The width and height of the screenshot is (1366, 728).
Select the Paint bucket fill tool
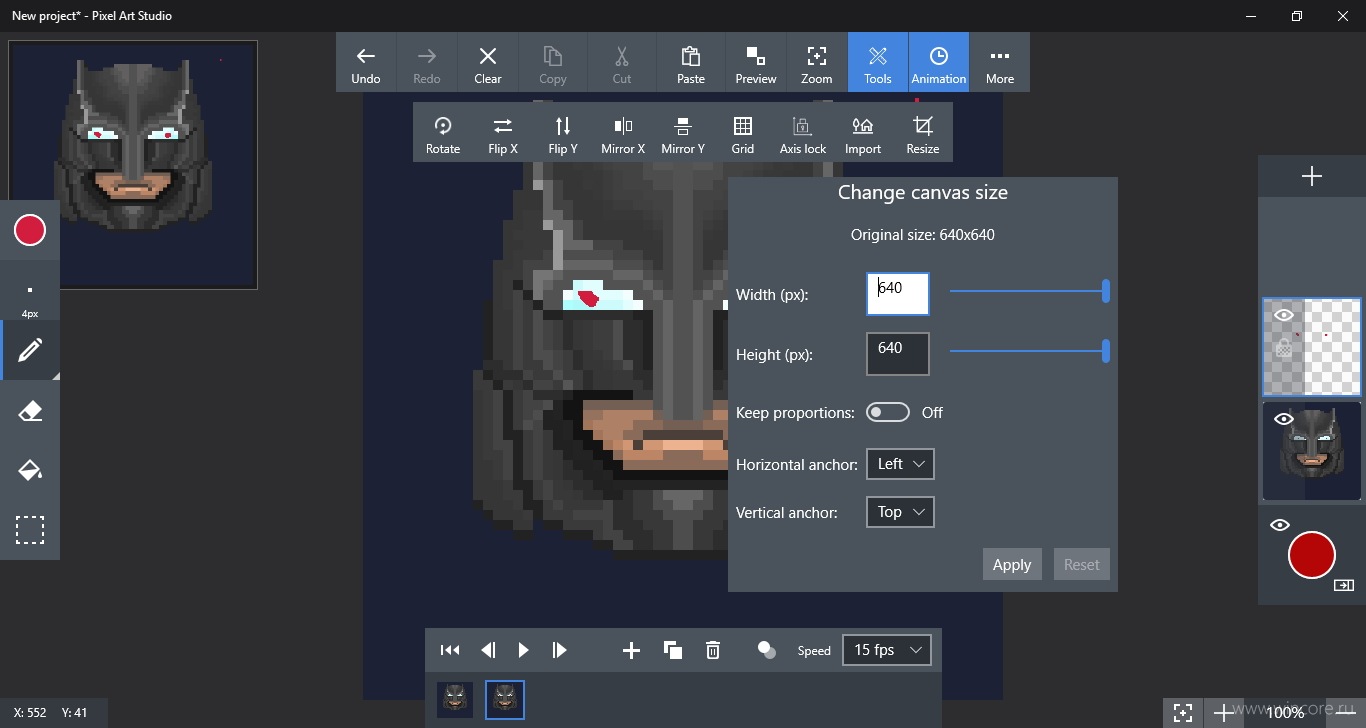30,470
